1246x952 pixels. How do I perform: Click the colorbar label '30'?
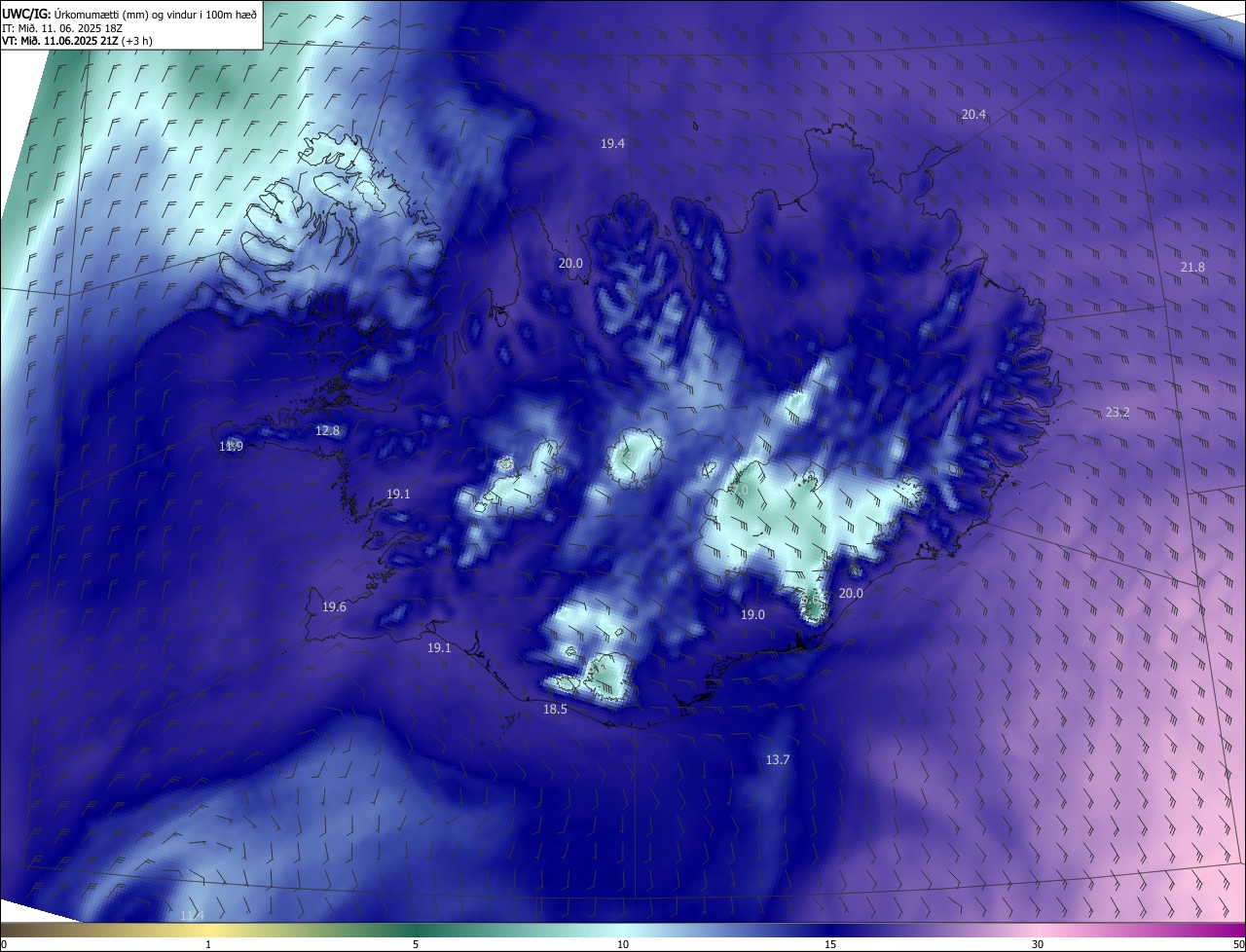click(x=1038, y=944)
